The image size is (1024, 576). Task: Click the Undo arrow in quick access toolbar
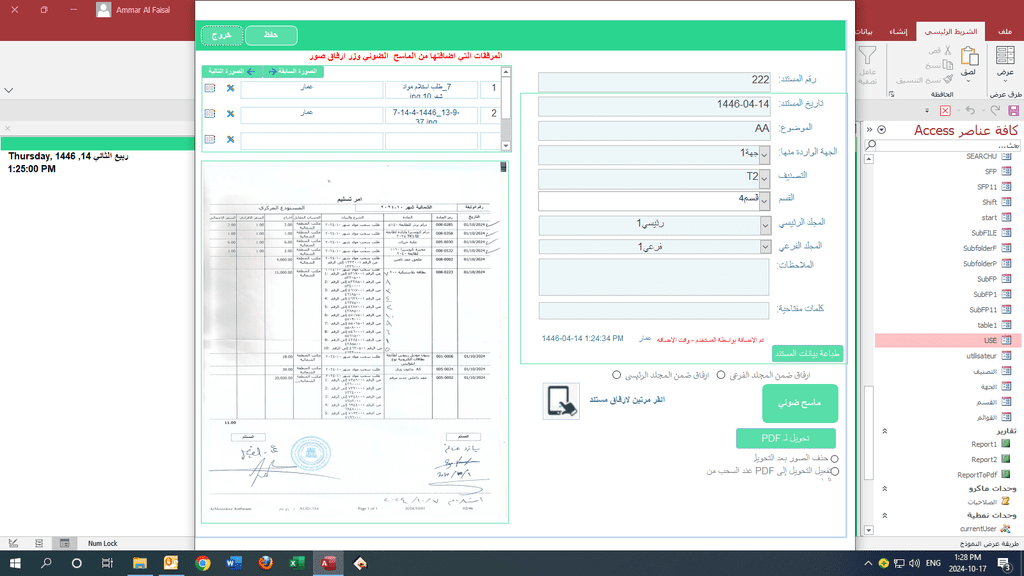click(970, 110)
